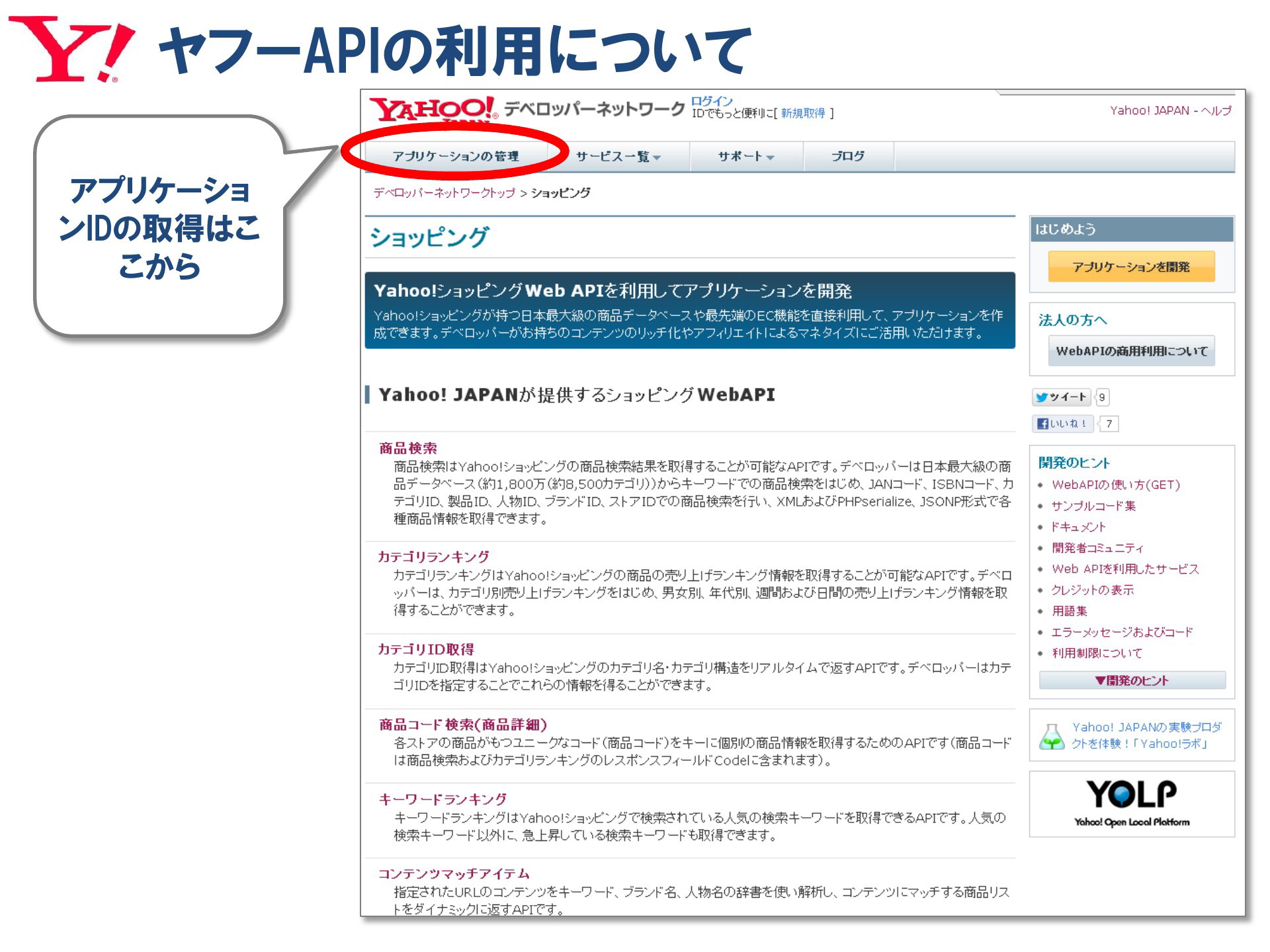
Task: Open the キーワードランキング API link
Action: point(443,799)
